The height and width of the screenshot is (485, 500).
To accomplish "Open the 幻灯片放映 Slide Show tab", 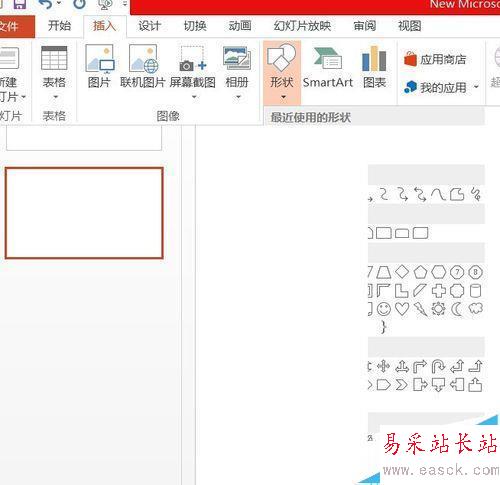I will [x=302, y=26].
